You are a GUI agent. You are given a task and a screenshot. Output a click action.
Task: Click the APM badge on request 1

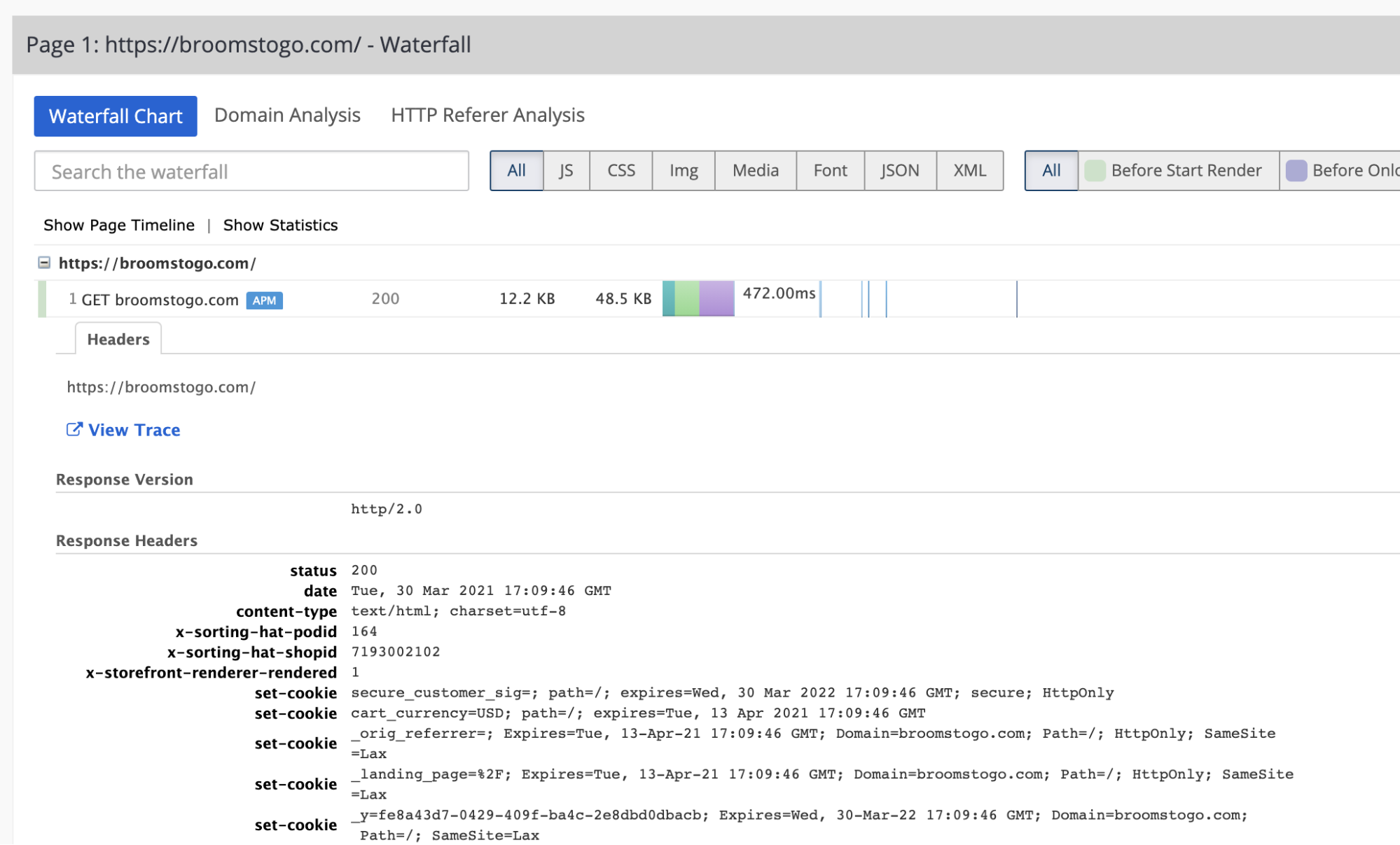pos(264,300)
